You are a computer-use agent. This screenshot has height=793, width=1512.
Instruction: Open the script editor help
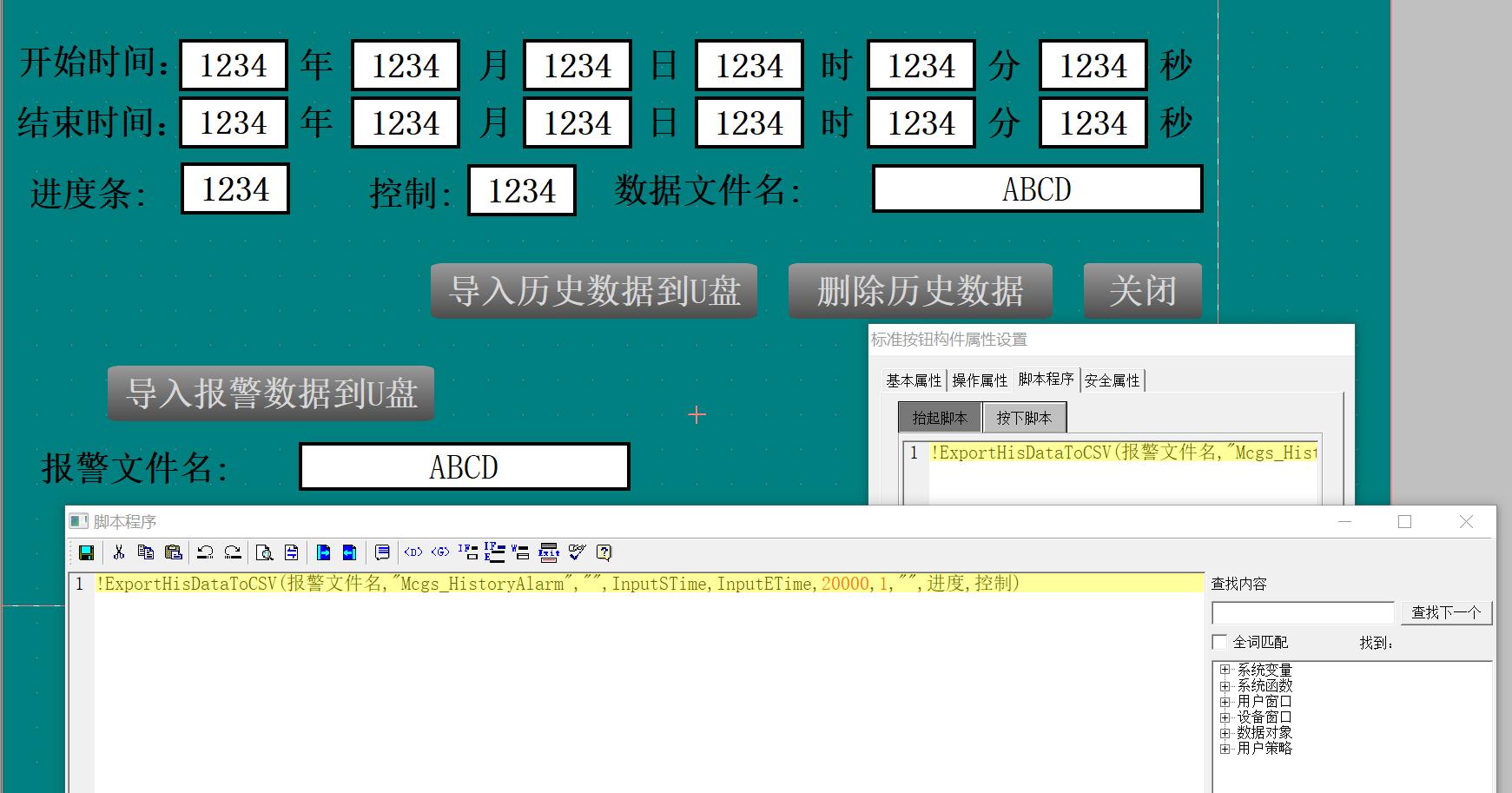pos(603,552)
